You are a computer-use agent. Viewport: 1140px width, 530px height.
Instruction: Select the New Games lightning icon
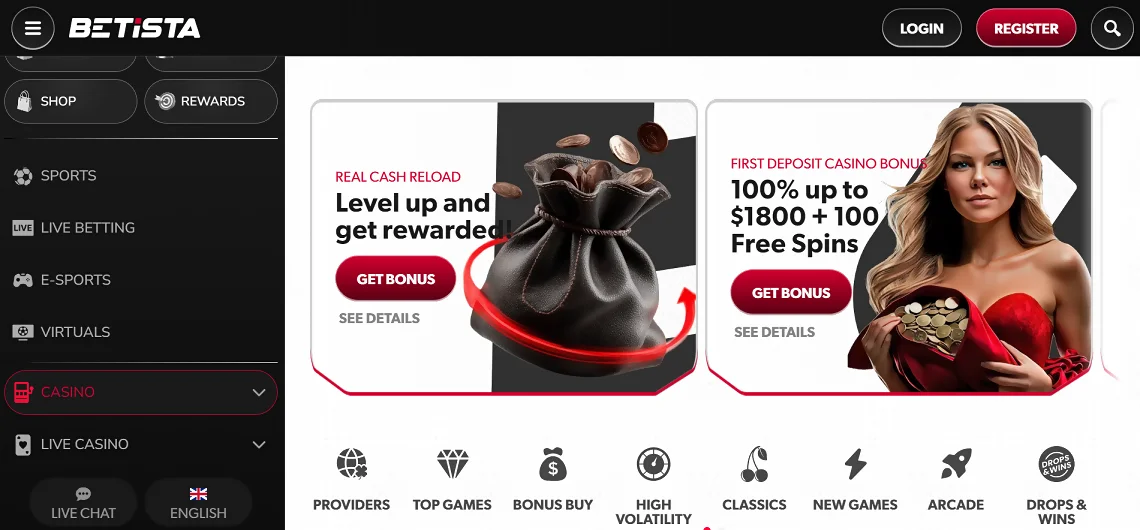pos(855,464)
